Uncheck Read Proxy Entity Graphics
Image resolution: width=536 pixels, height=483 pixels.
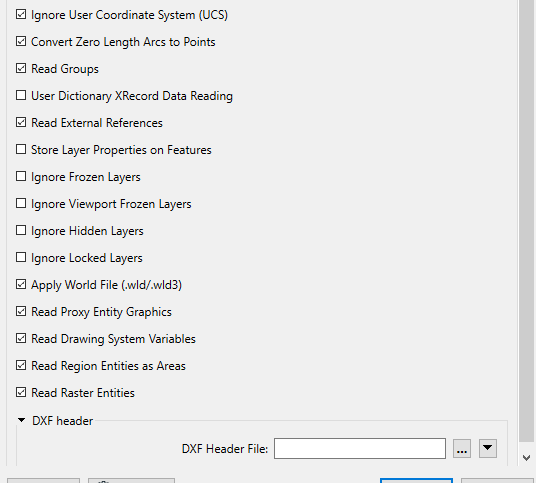pyautogui.click(x=21, y=311)
